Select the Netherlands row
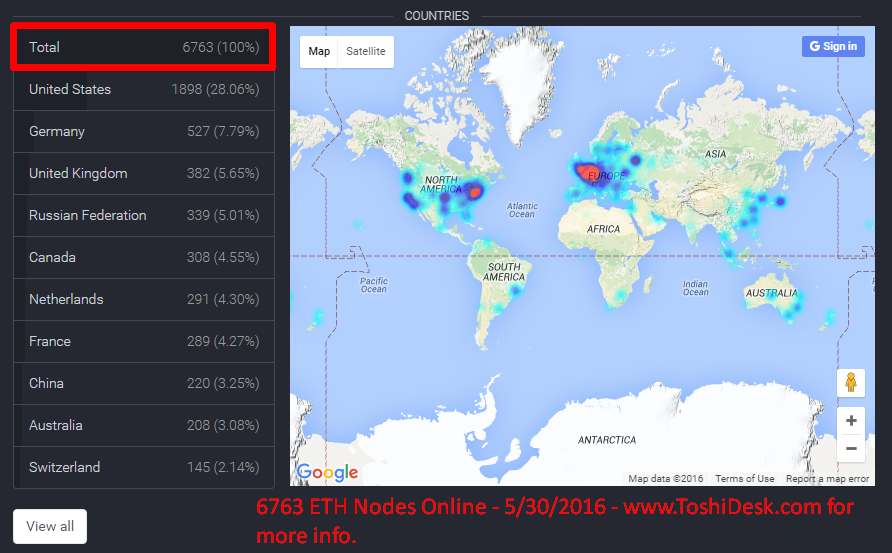Screen dimensions: 892x553 (144, 299)
